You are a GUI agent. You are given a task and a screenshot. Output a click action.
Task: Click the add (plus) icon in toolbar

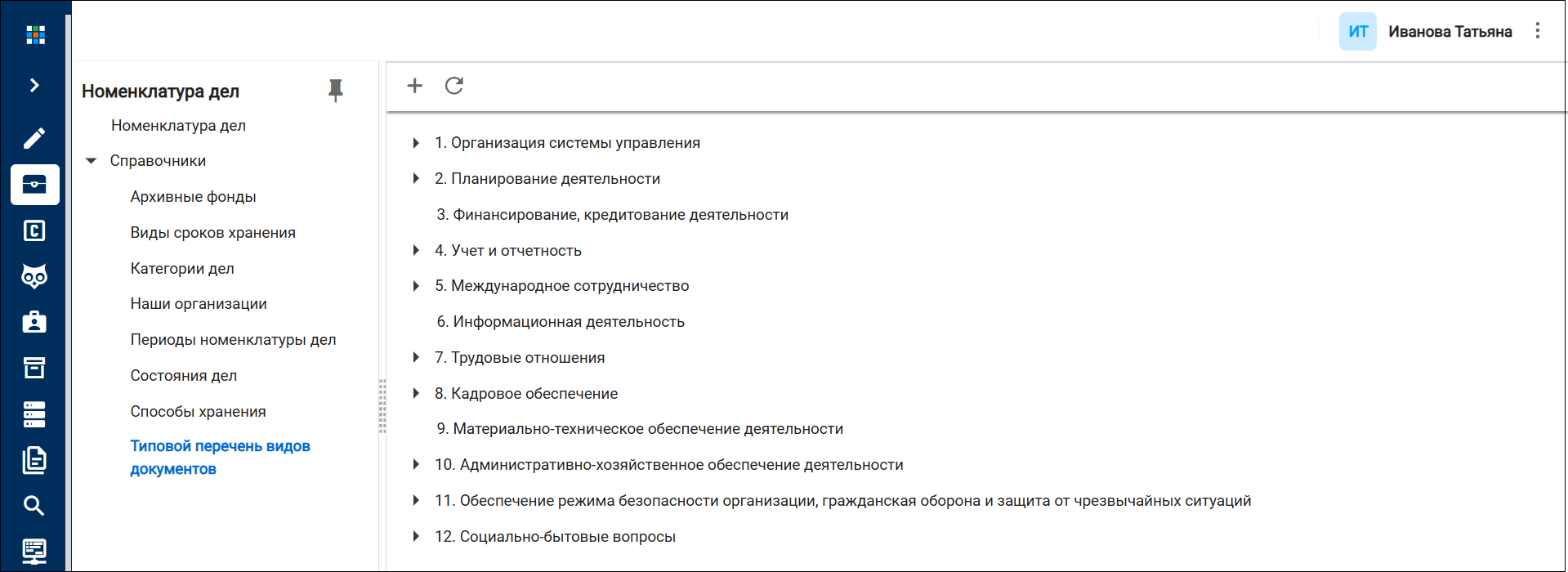415,86
